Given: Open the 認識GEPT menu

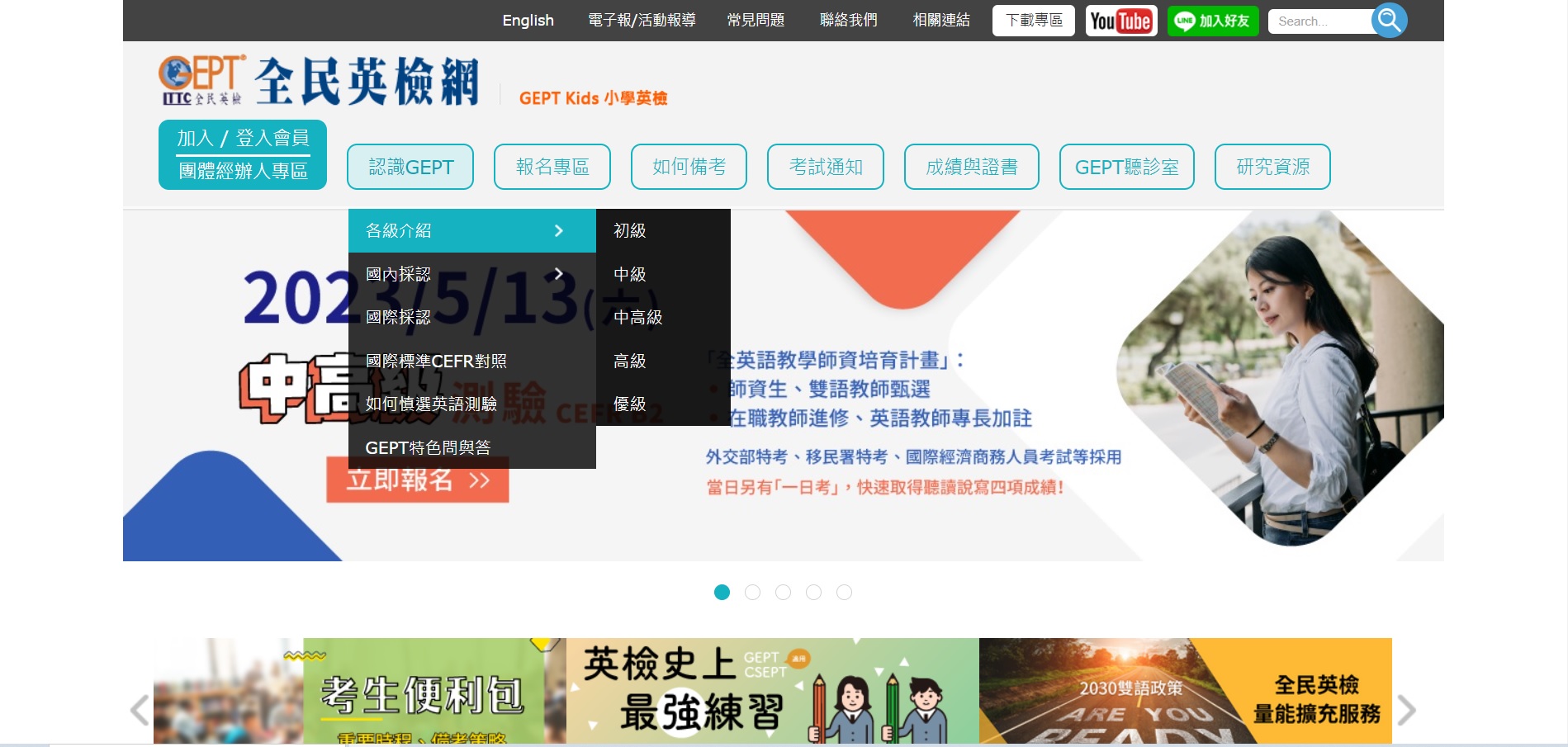Looking at the screenshot, I should 410,167.
